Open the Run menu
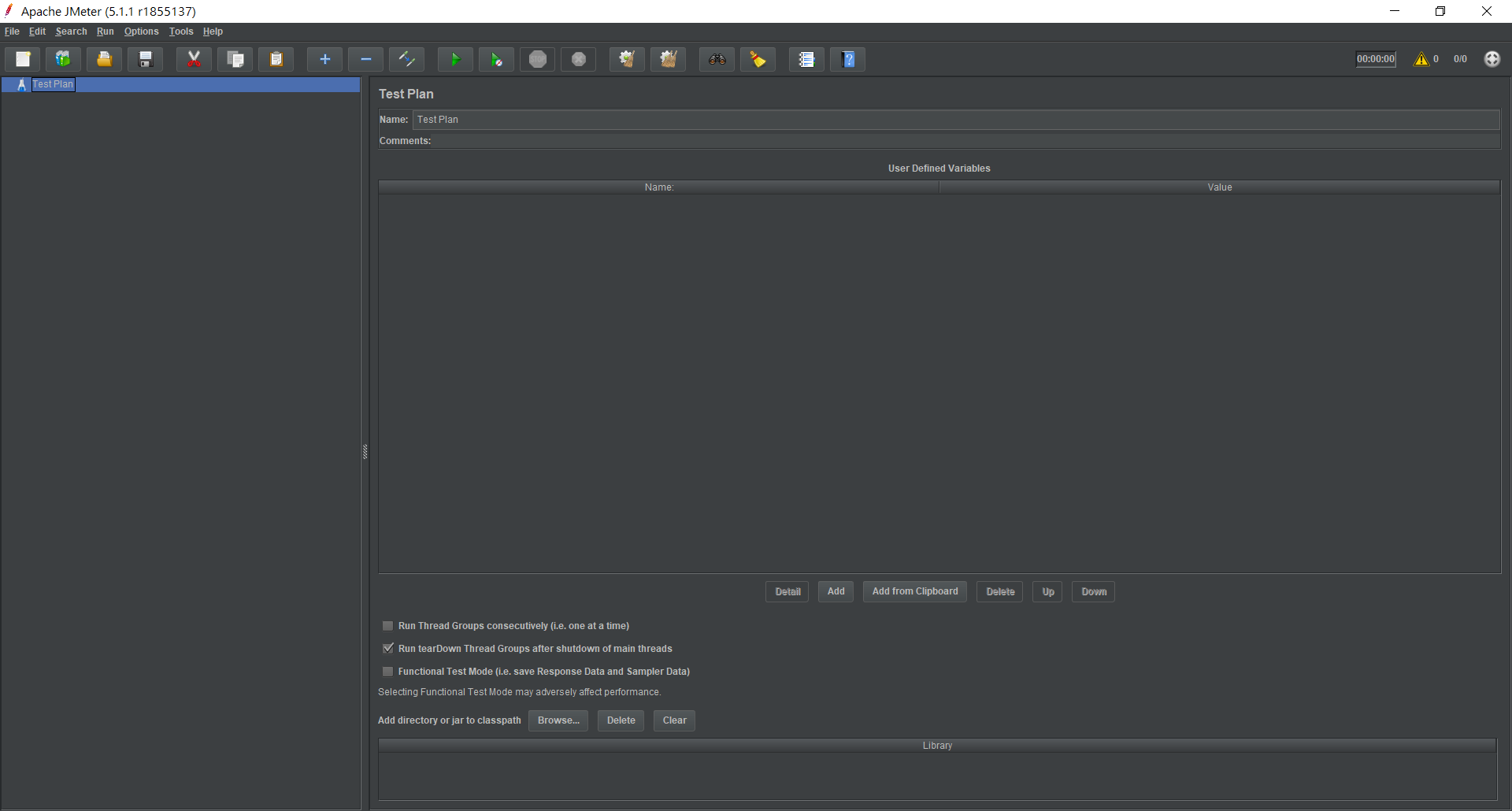 pyautogui.click(x=105, y=31)
